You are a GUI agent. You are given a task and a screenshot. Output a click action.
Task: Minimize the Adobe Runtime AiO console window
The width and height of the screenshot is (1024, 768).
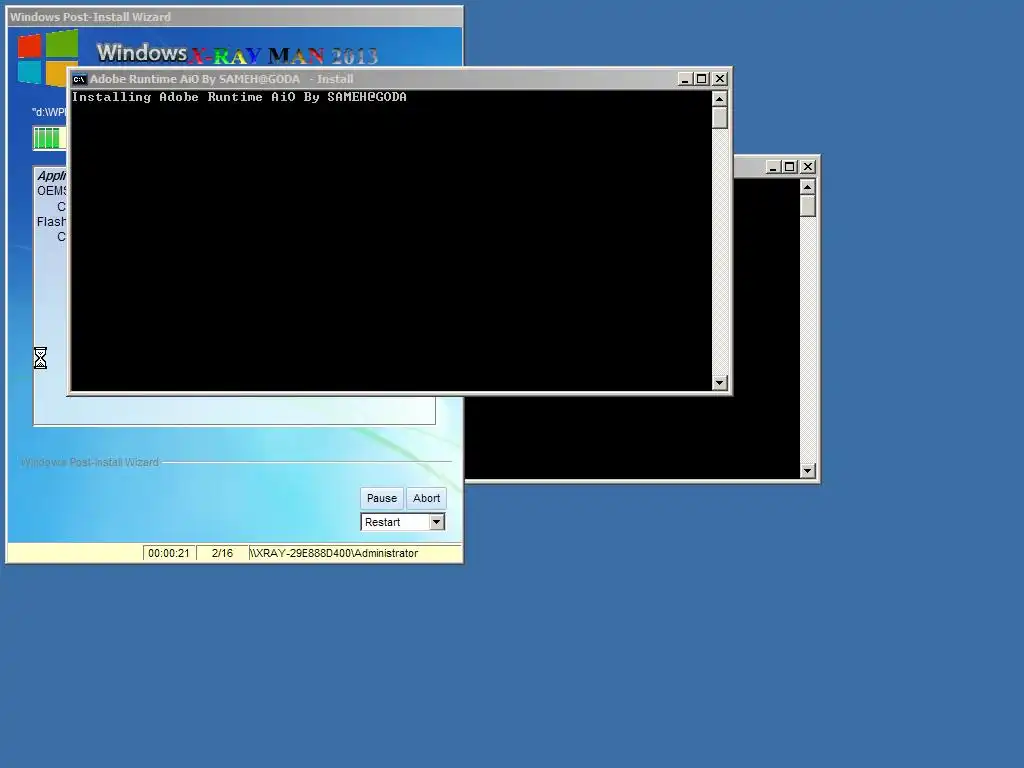(684, 79)
